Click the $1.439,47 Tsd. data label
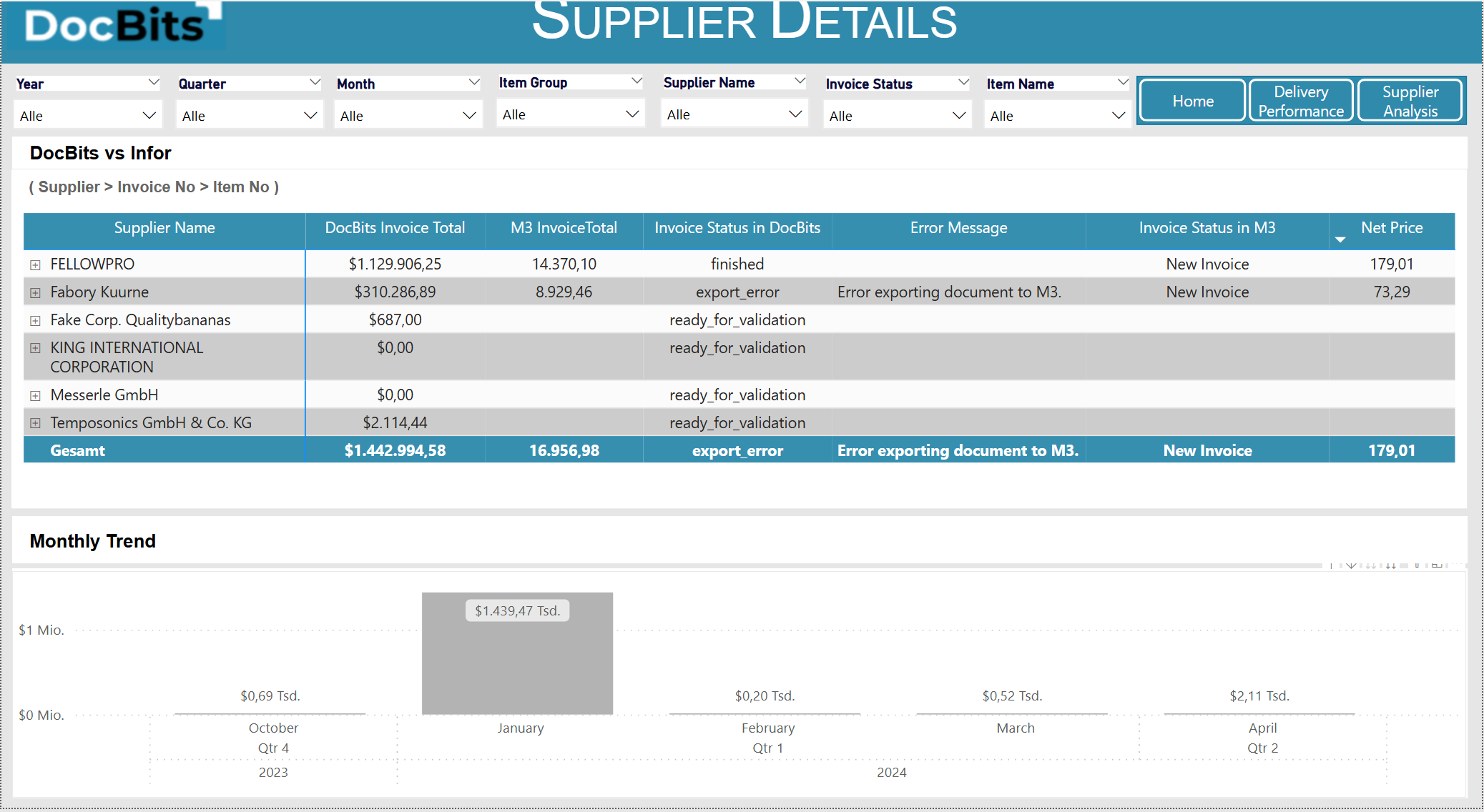Image resolution: width=1484 pixels, height=812 pixels. point(517,611)
